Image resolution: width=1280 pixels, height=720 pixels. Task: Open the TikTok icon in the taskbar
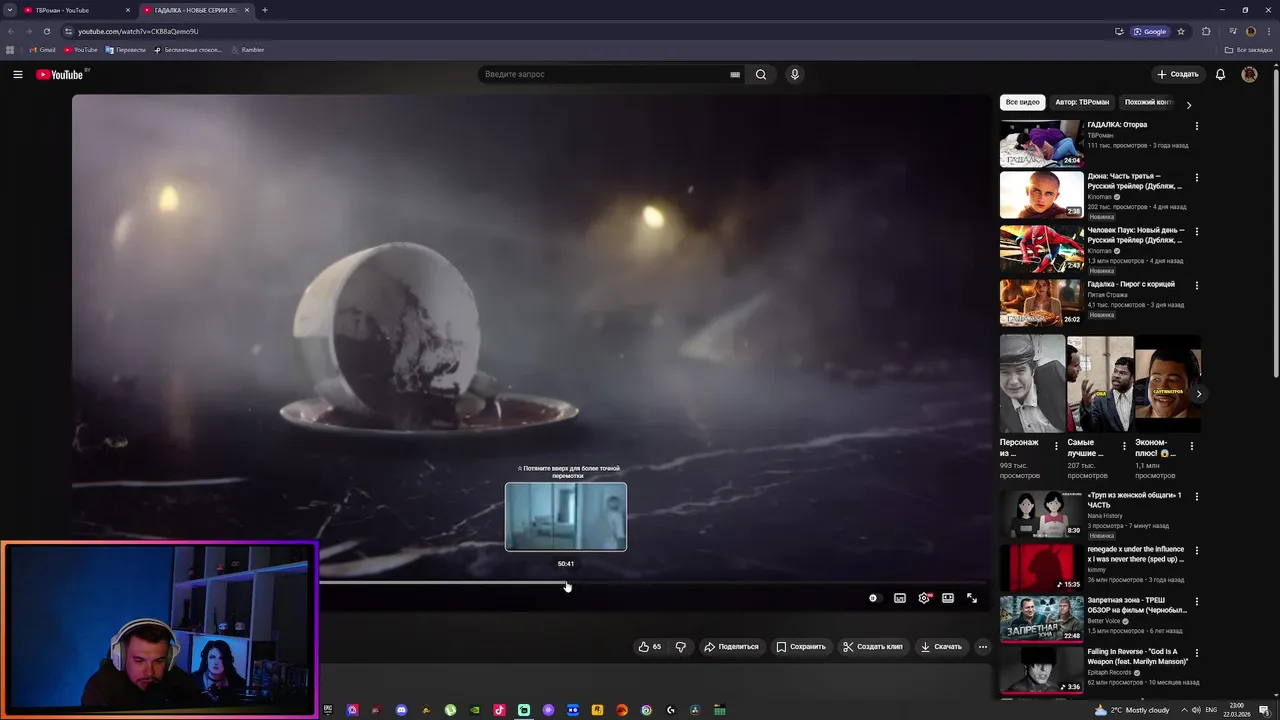click(x=499, y=710)
